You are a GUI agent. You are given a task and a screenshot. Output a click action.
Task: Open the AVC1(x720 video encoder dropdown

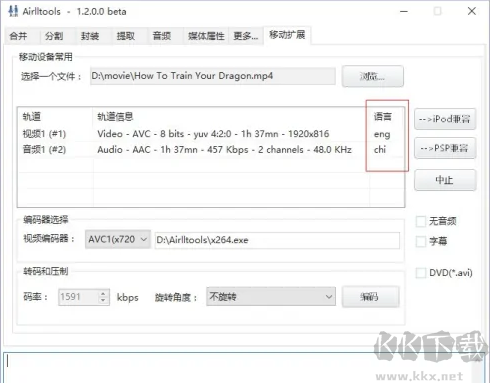pos(118,239)
